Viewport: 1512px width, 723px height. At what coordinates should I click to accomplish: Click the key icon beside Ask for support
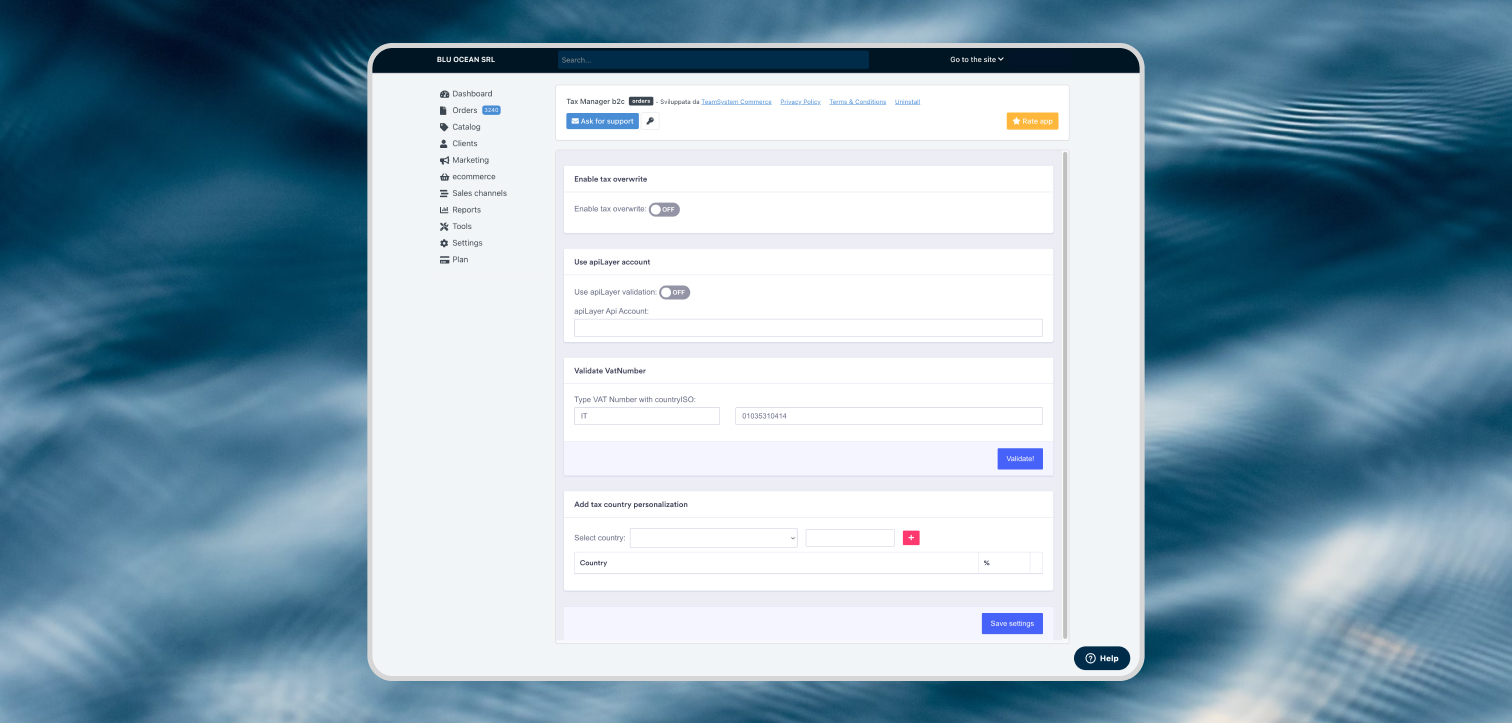pyautogui.click(x=650, y=121)
